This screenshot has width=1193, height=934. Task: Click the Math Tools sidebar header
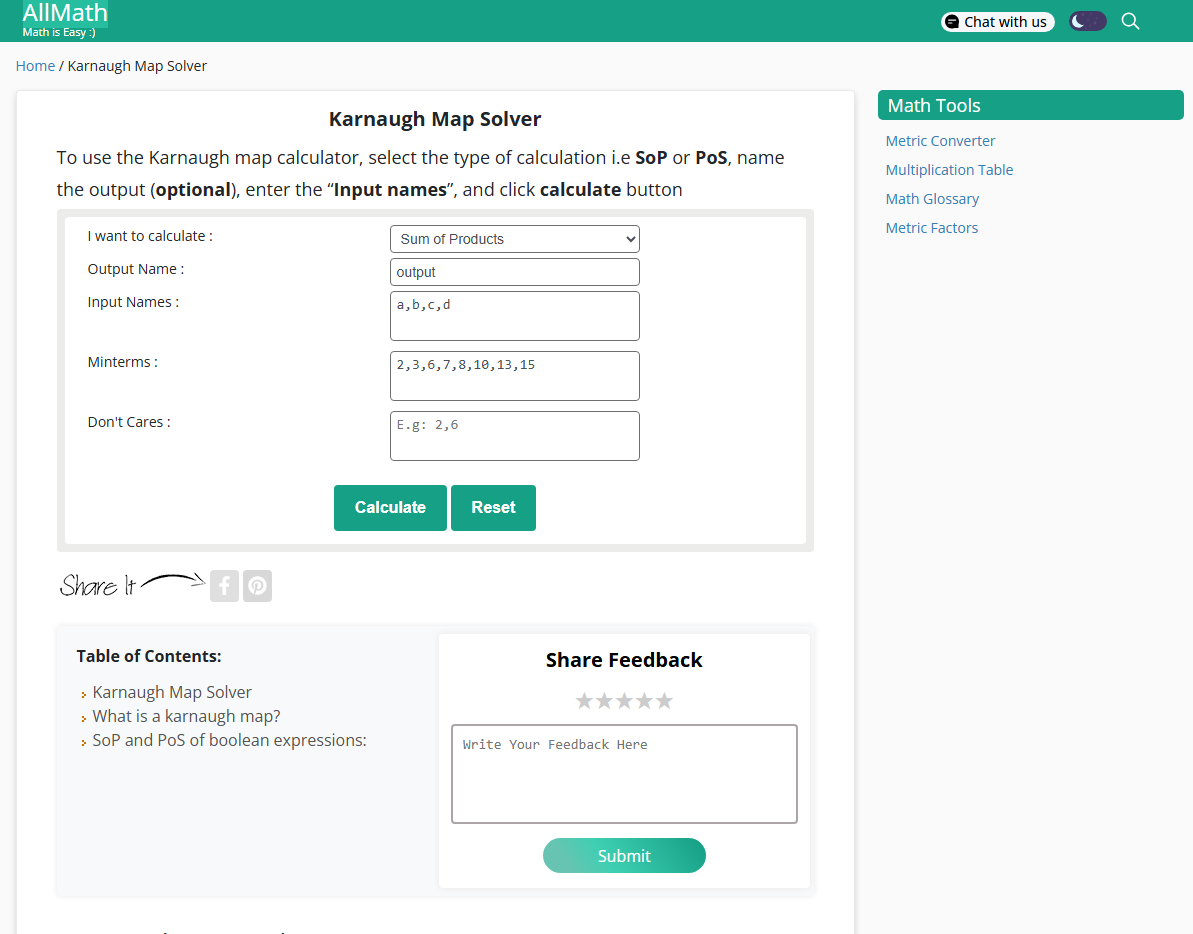(1030, 105)
